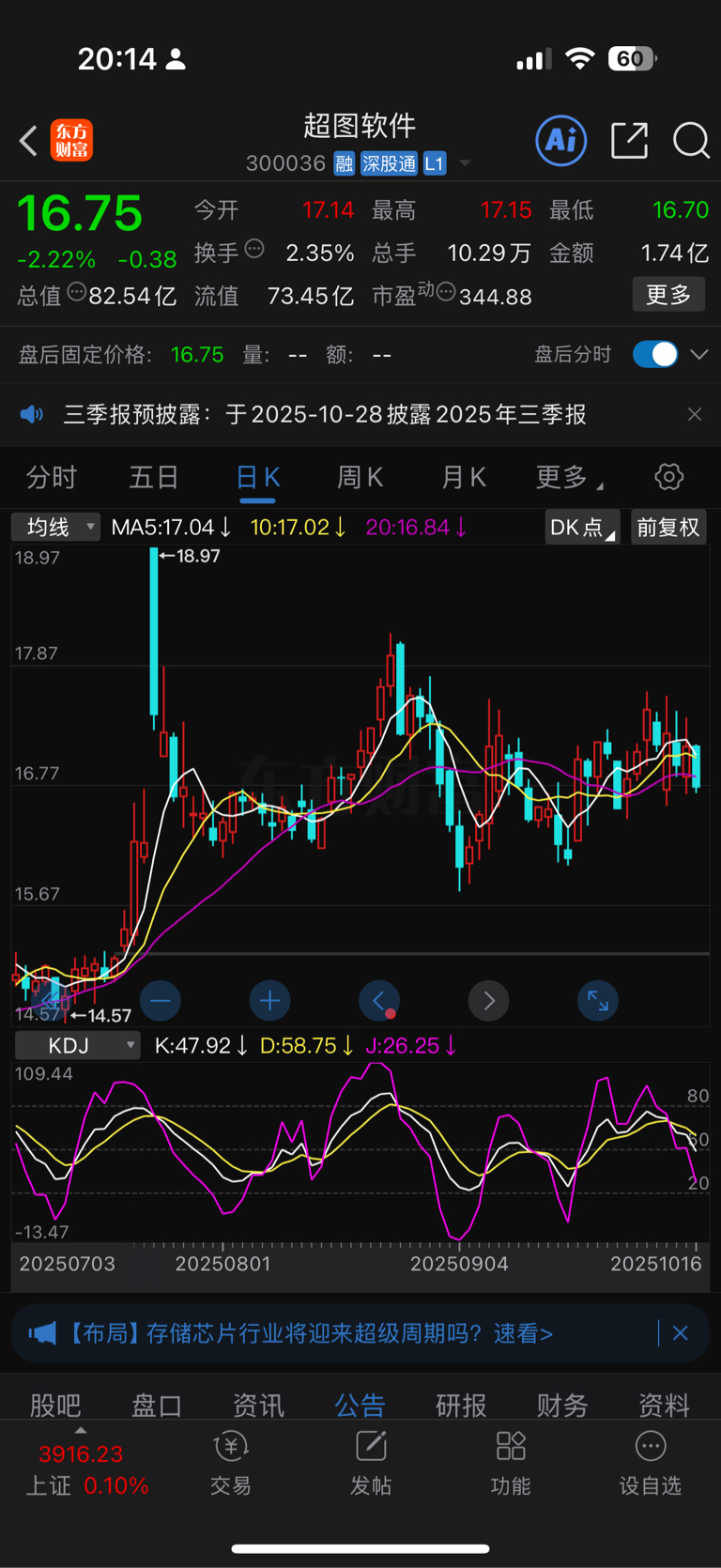Move chart to earlier candles
Viewport: 721px width, 1568px height.
click(x=379, y=1001)
